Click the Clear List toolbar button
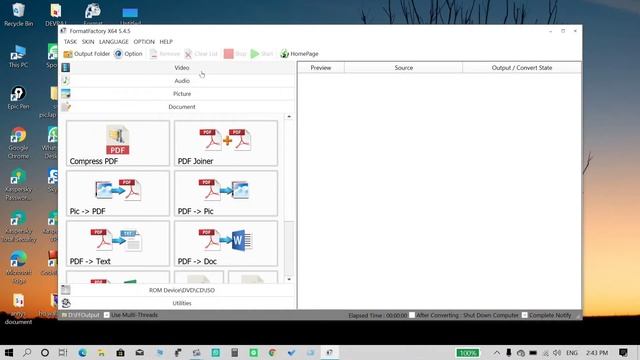The height and width of the screenshot is (360, 640). [201, 54]
